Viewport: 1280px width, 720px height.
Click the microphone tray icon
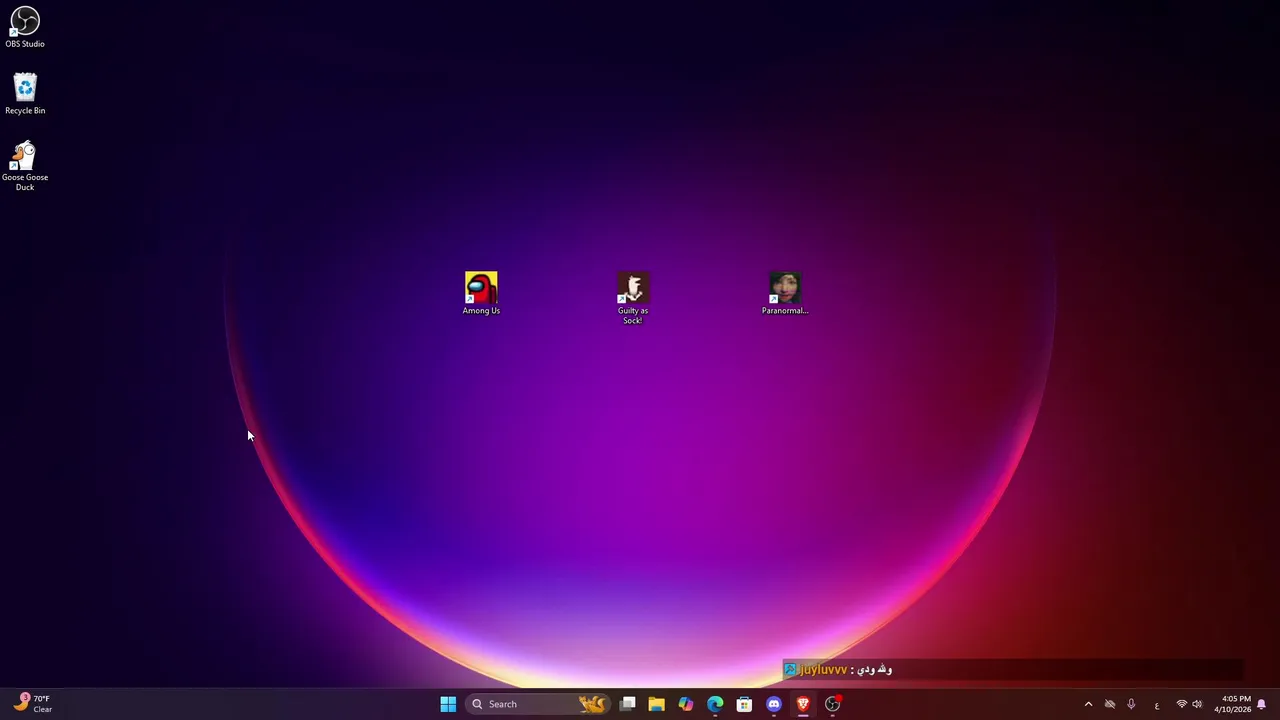pos(1131,704)
